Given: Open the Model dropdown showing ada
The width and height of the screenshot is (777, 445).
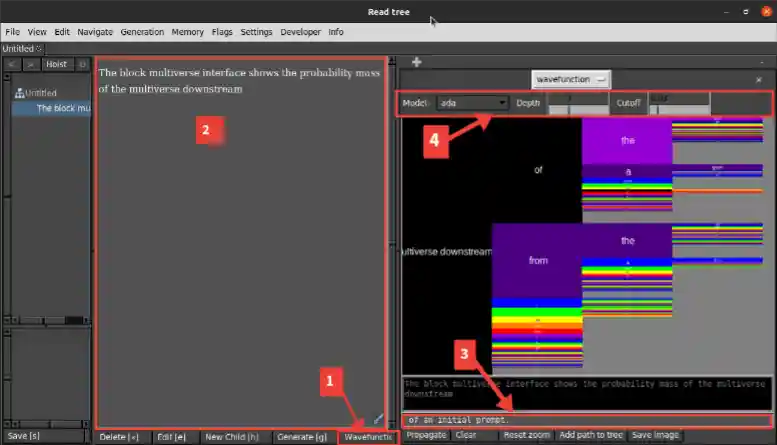Looking at the screenshot, I should (x=473, y=103).
